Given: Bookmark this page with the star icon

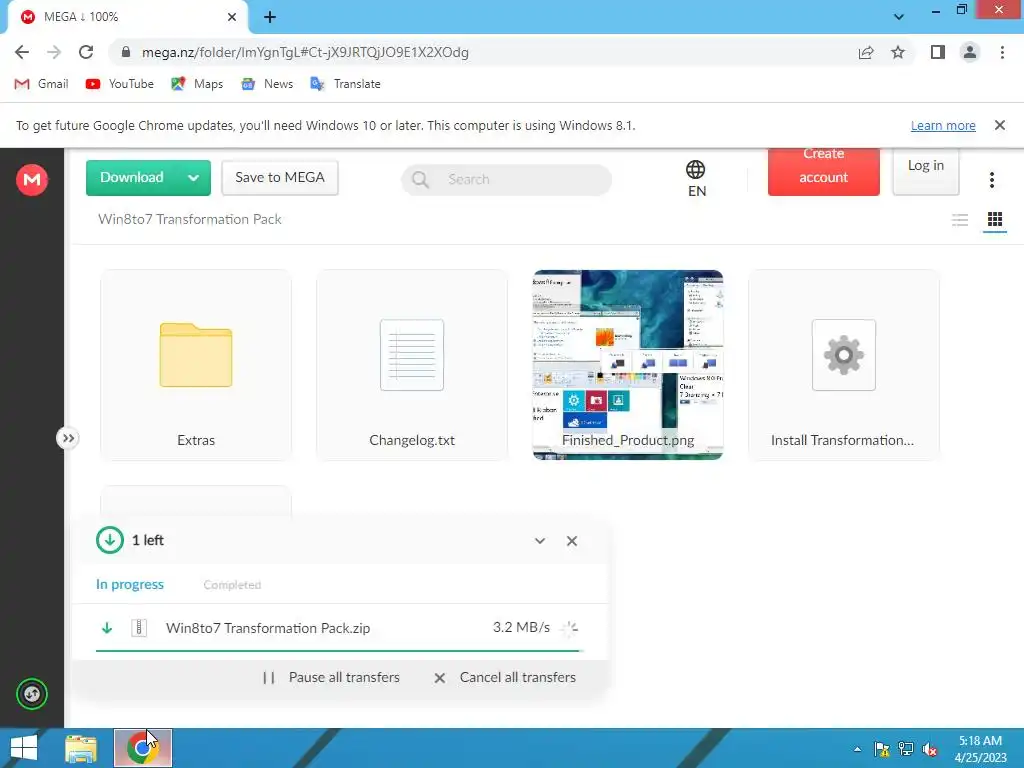Looking at the screenshot, I should [898, 52].
